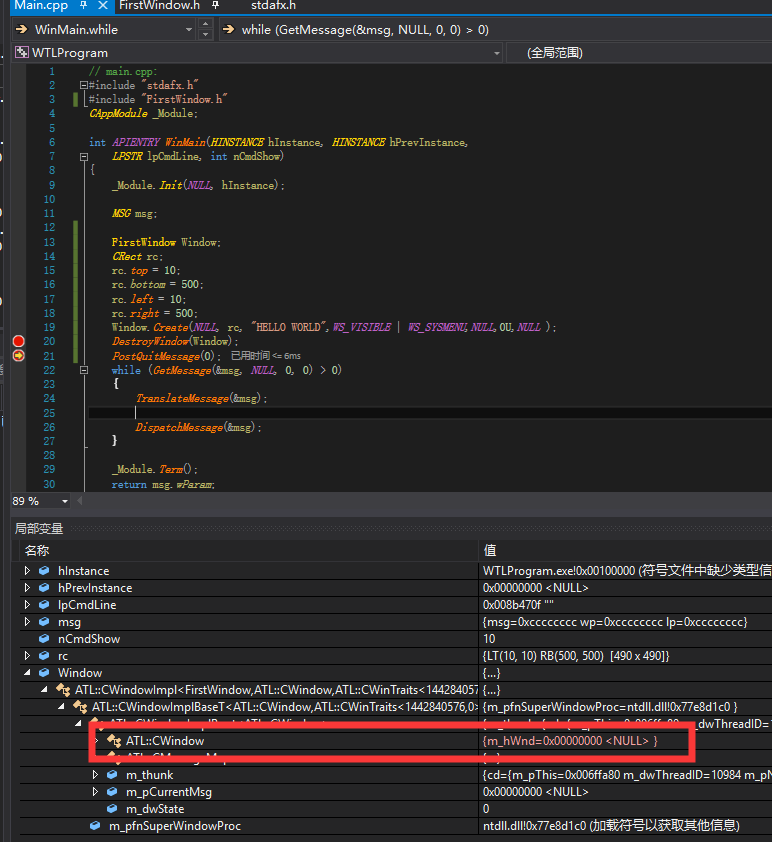
Task: Collapse the Window variable tree node
Action: 27,673
